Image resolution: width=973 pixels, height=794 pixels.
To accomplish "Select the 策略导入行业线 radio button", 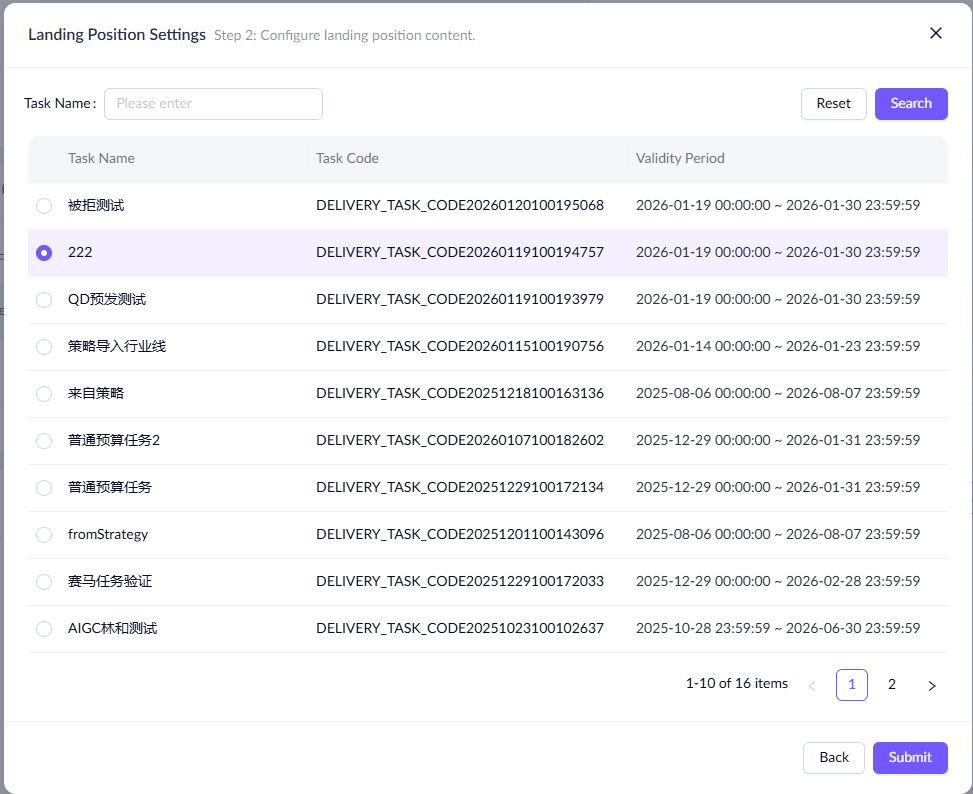I will (x=44, y=347).
